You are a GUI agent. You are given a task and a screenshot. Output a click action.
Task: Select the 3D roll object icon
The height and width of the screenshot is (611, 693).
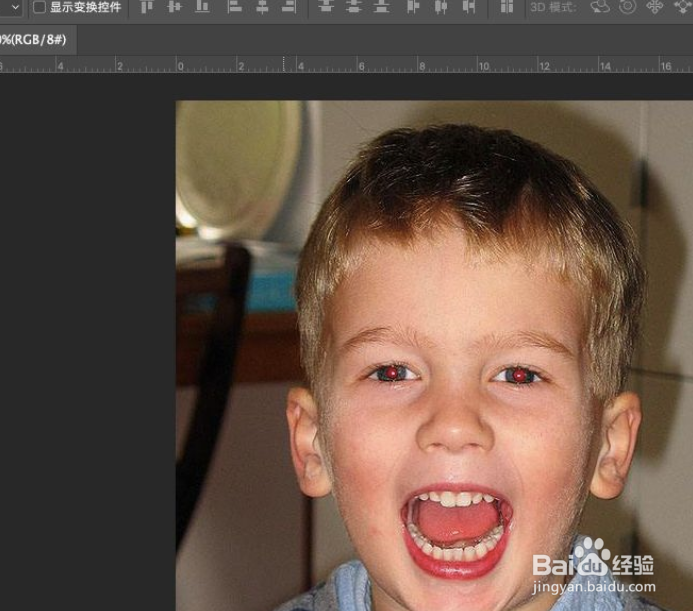coord(628,6)
